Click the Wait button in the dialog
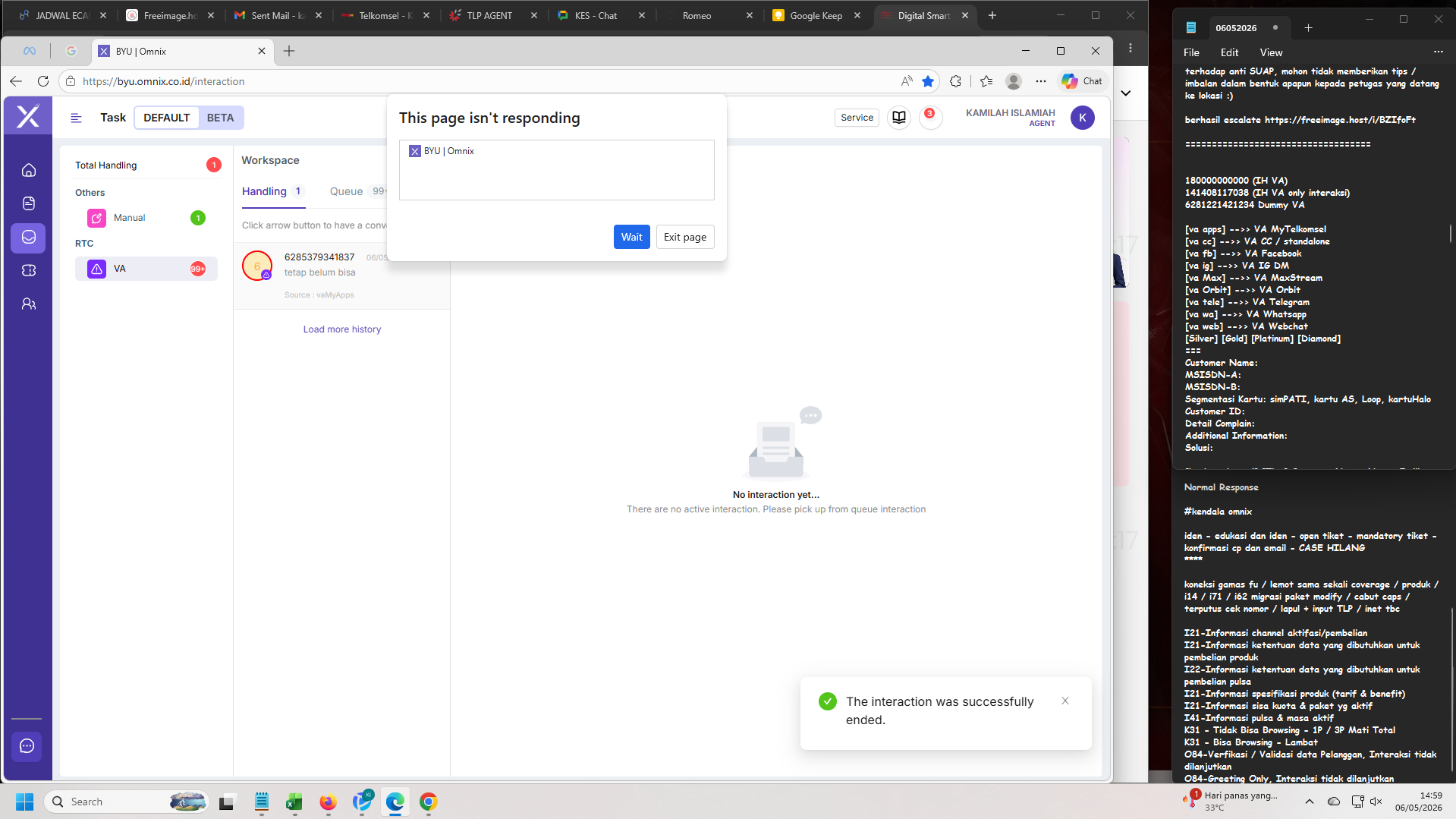 (x=631, y=237)
